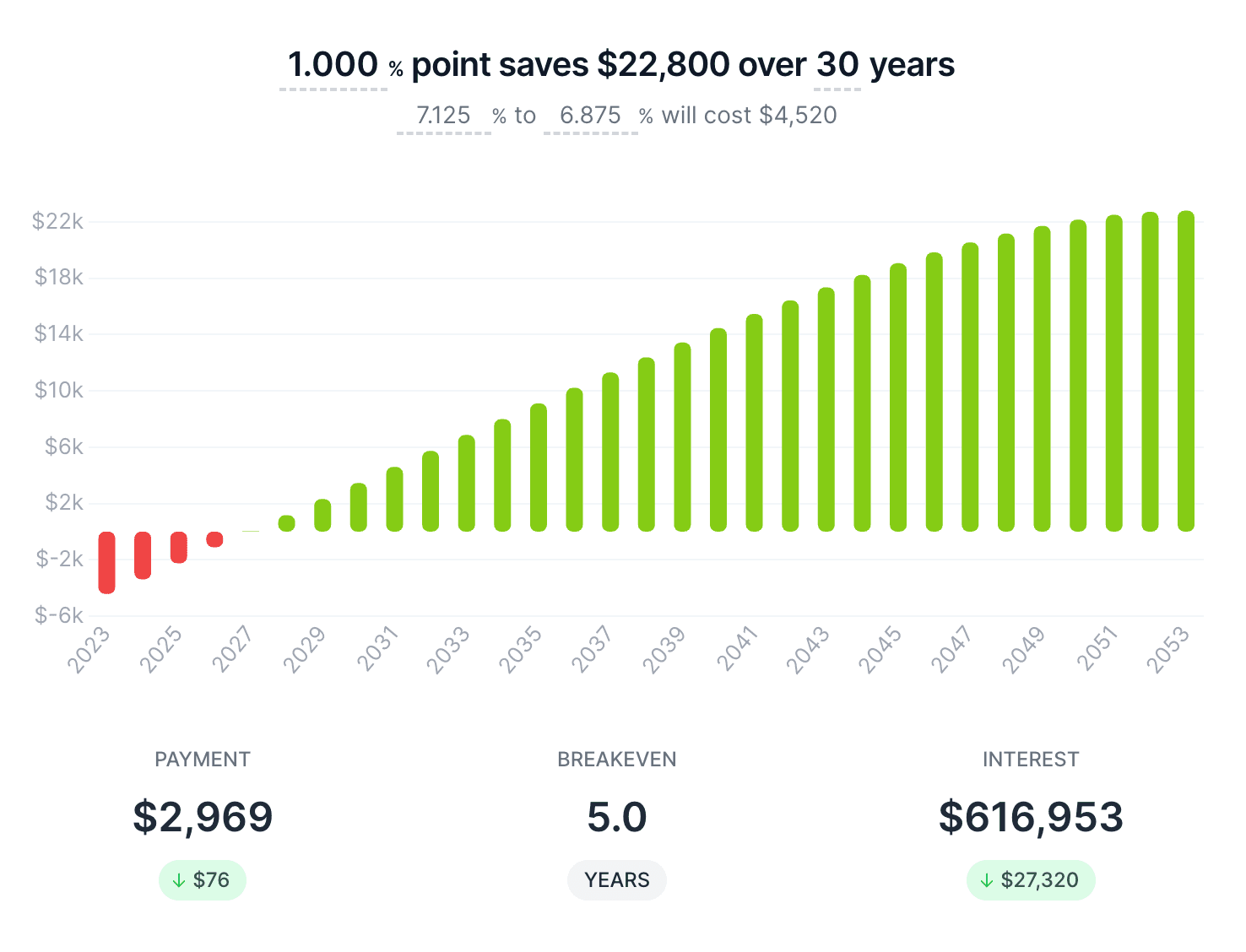Click the green down arrow beside $76

(179, 881)
